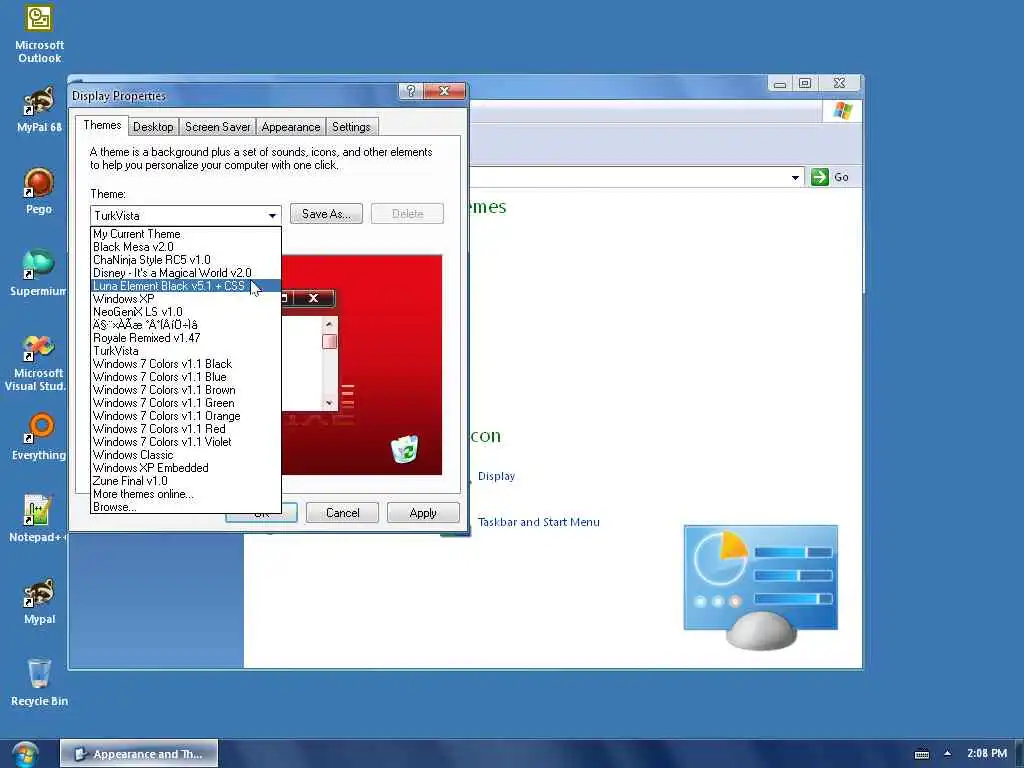Choose Windows Classic theme
This screenshot has height=768, width=1024.
click(x=185, y=455)
